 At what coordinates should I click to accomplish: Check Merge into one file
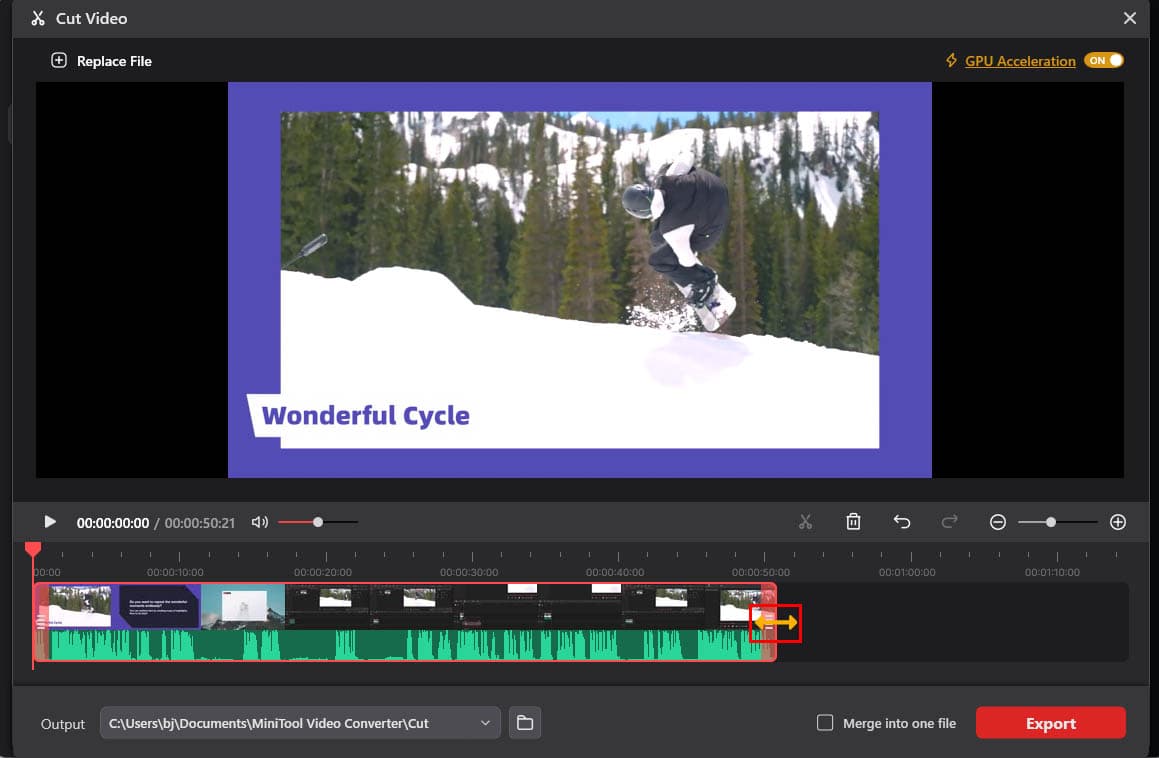coord(825,723)
